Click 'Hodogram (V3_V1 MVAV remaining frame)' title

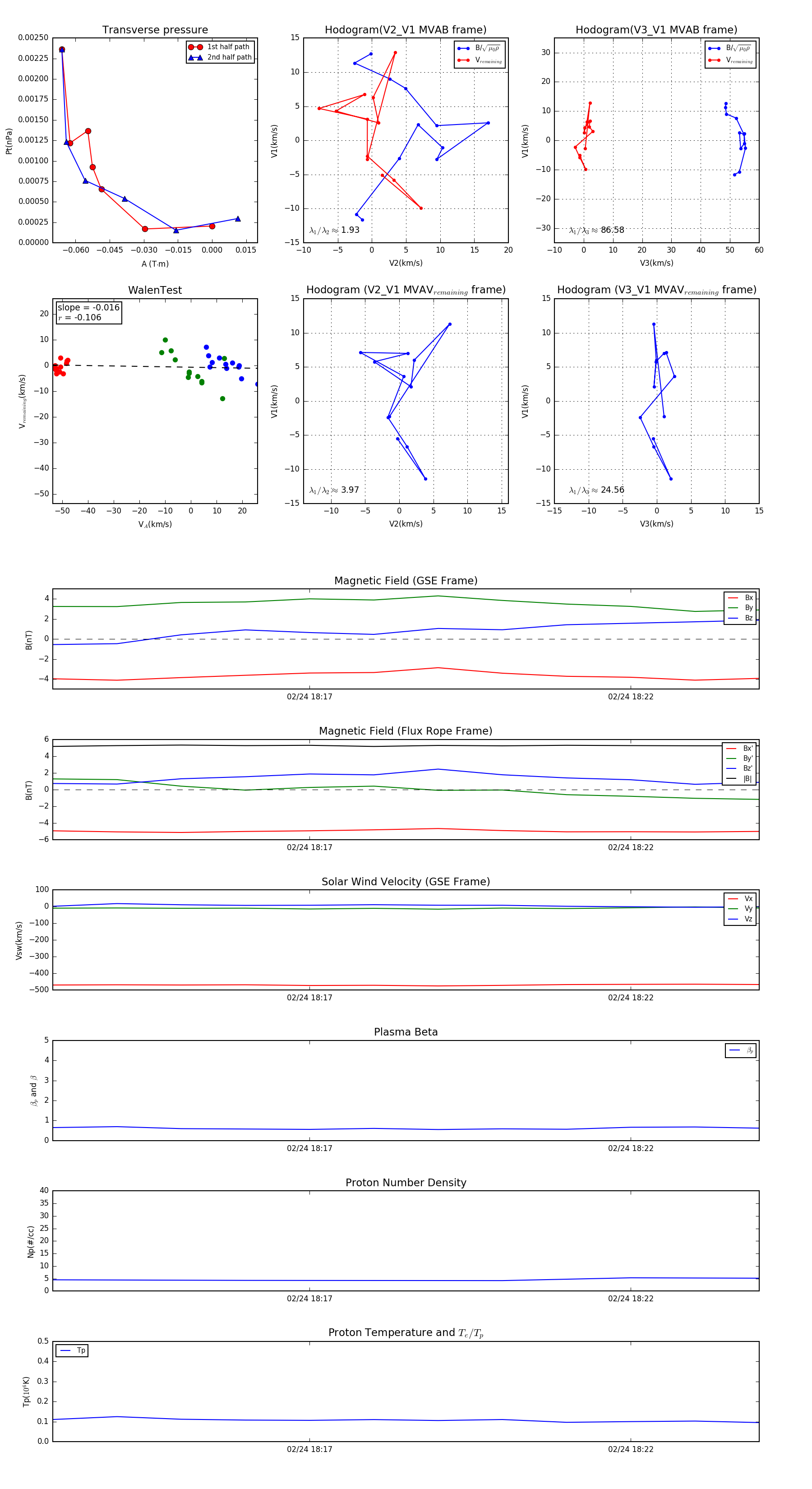[656, 290]
